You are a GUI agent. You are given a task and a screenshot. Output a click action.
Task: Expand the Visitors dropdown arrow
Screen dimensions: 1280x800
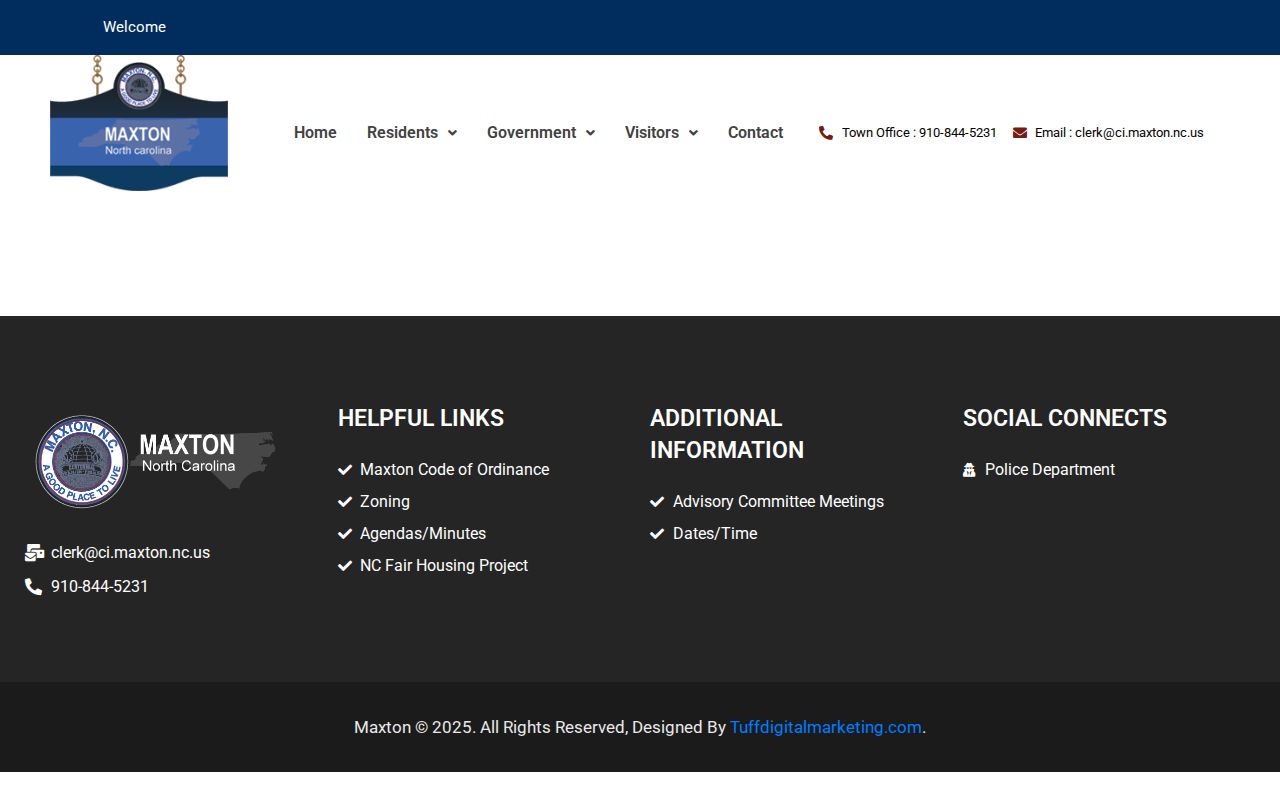693,133
